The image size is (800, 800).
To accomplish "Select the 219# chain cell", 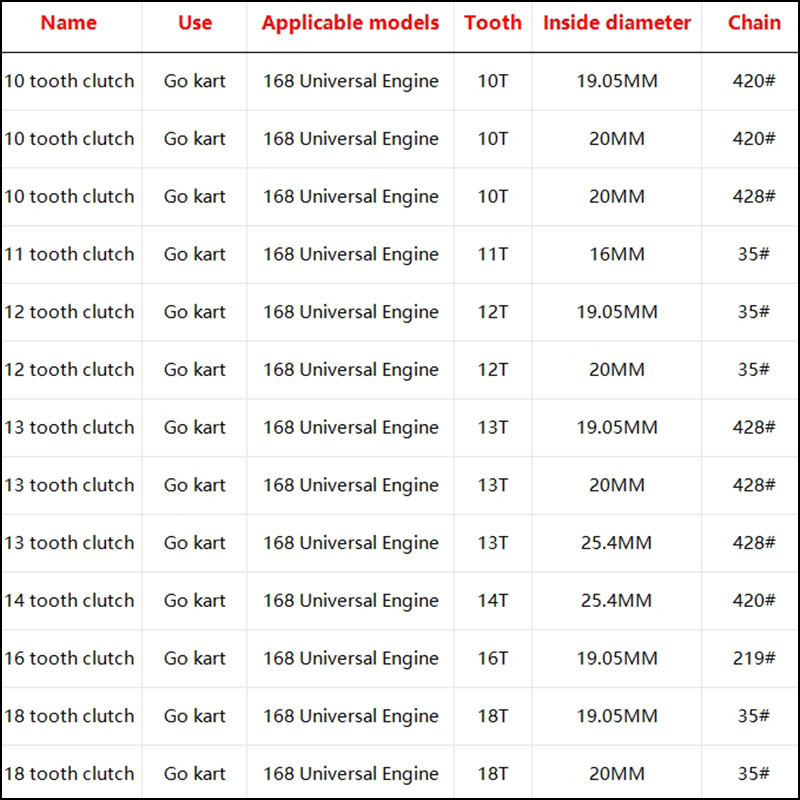I will click(754, 658).
